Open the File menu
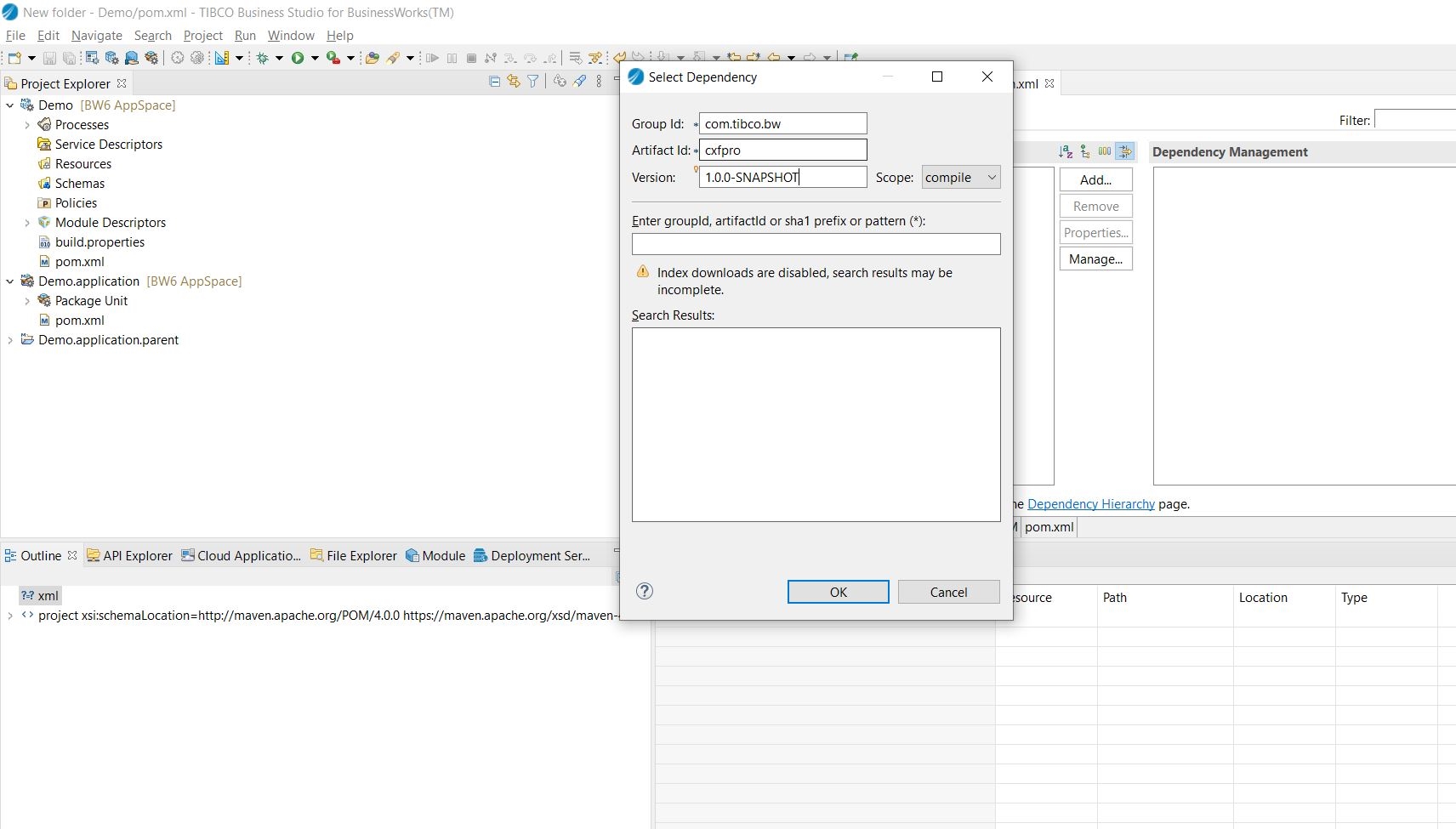 [x=15, y=35]
